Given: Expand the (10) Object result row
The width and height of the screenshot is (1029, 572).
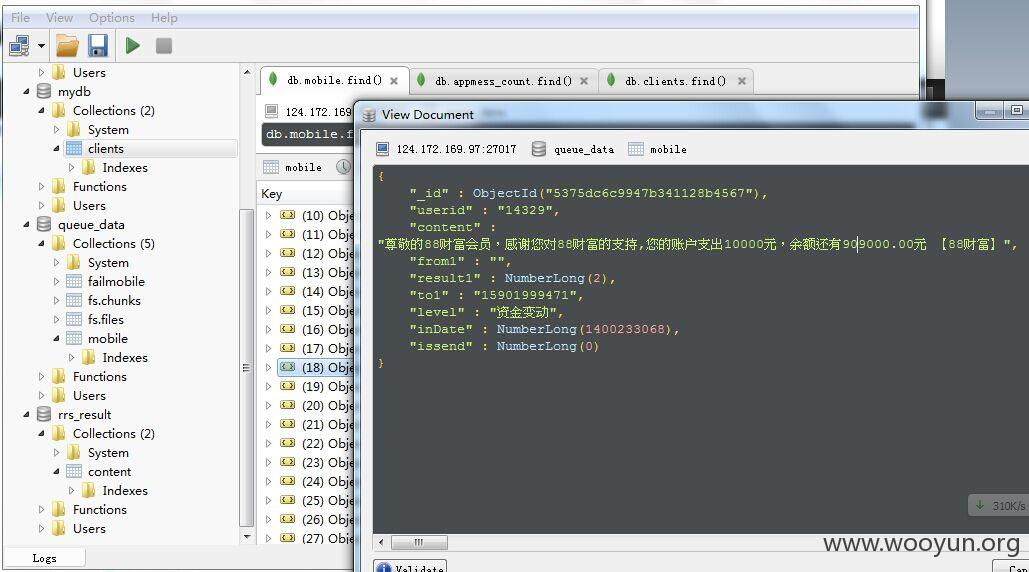Looking at the screenshot, I should [268, 215].
